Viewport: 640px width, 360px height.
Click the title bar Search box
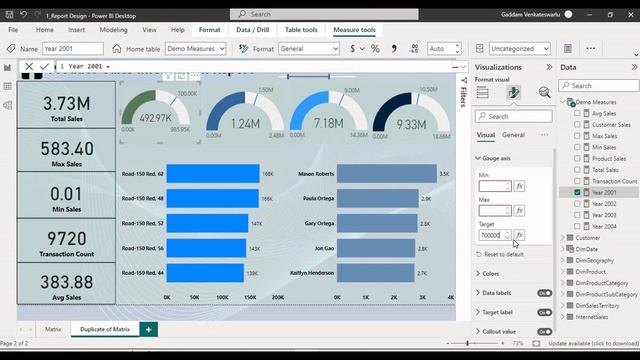tap(324, 14)
